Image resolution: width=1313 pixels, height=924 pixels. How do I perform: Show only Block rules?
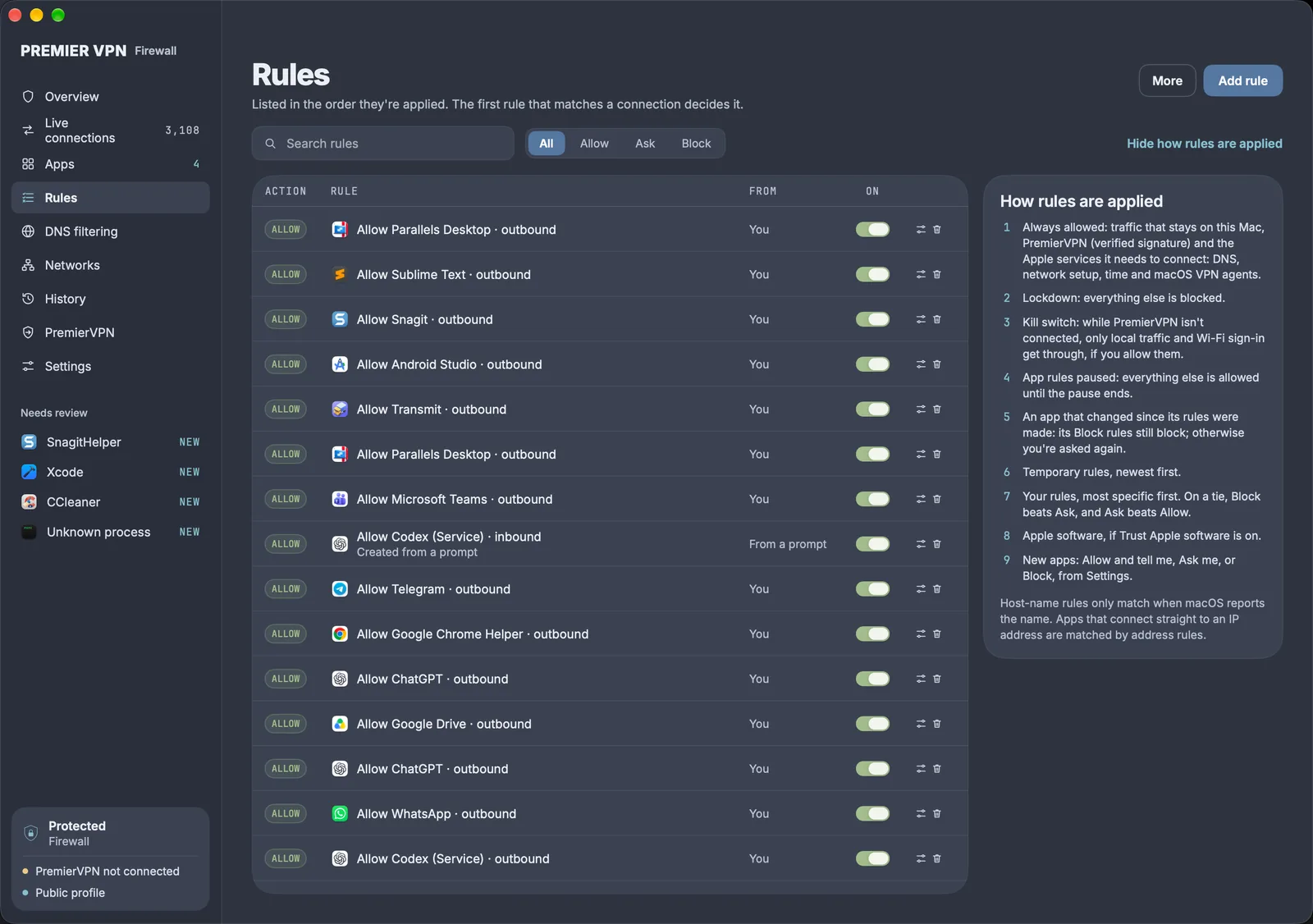pyautogui.click(x=696, y=144)
